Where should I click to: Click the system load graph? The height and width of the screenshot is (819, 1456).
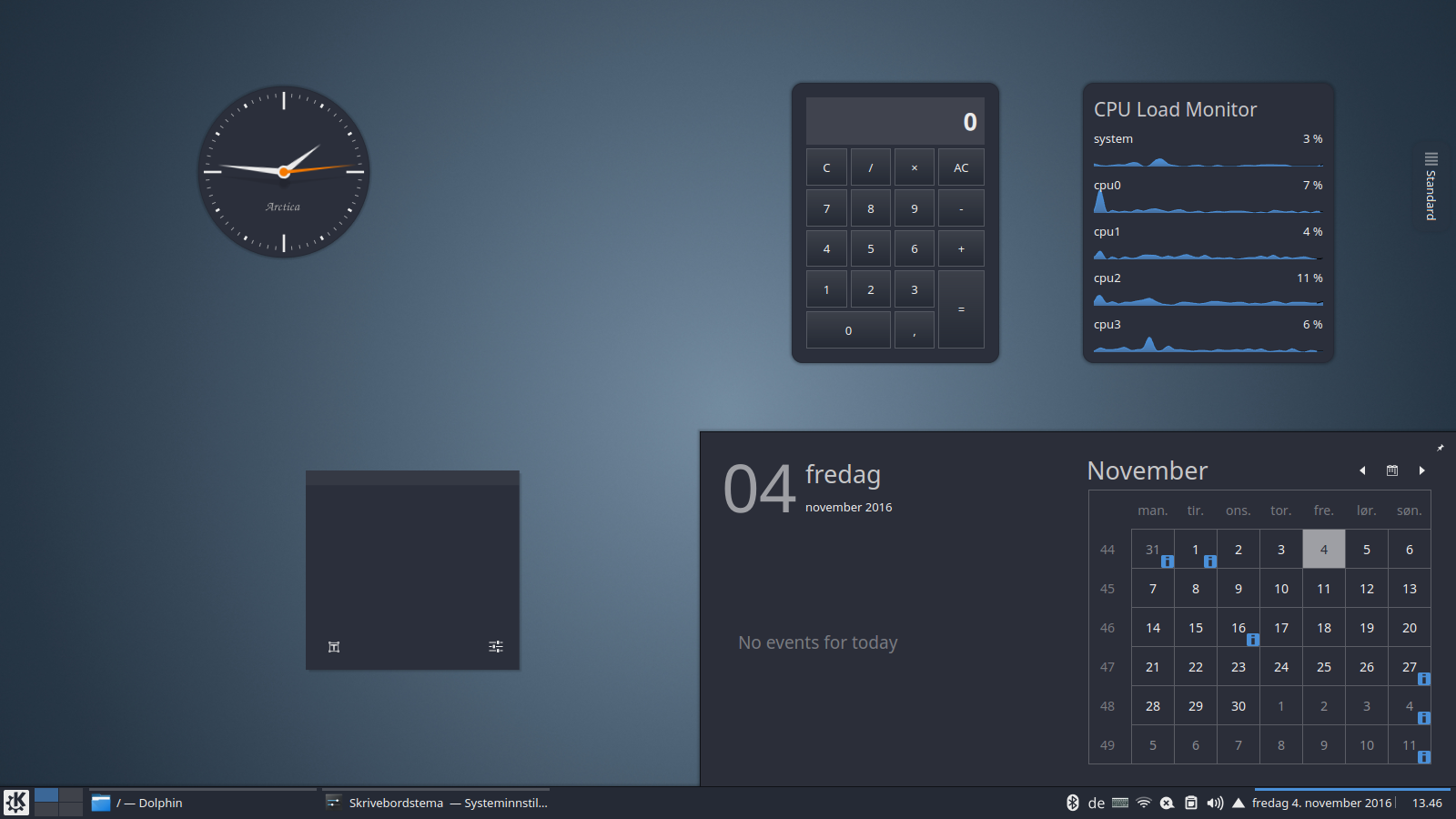click(1208, 160)
